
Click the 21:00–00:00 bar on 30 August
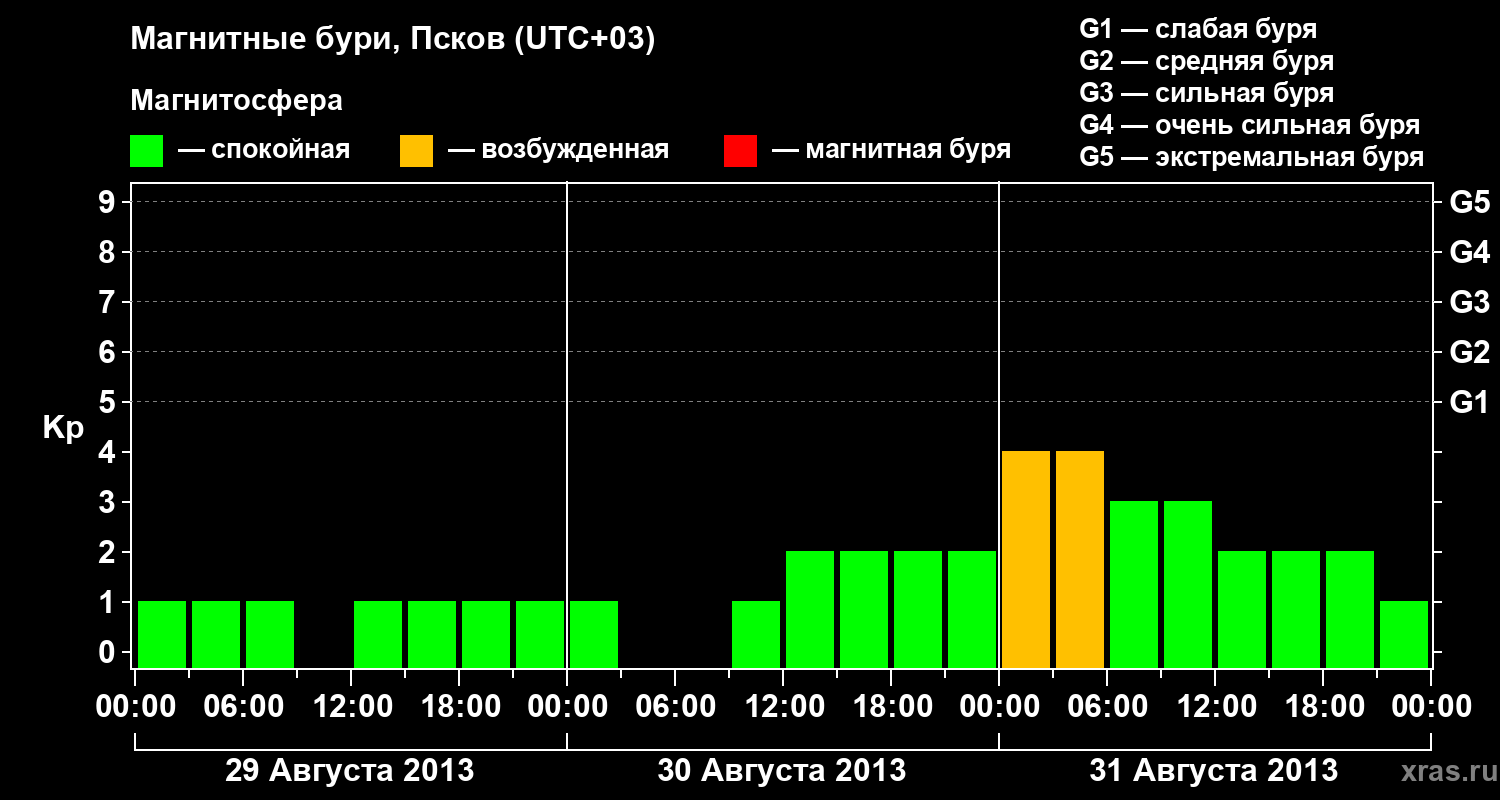tap(972, 609)
